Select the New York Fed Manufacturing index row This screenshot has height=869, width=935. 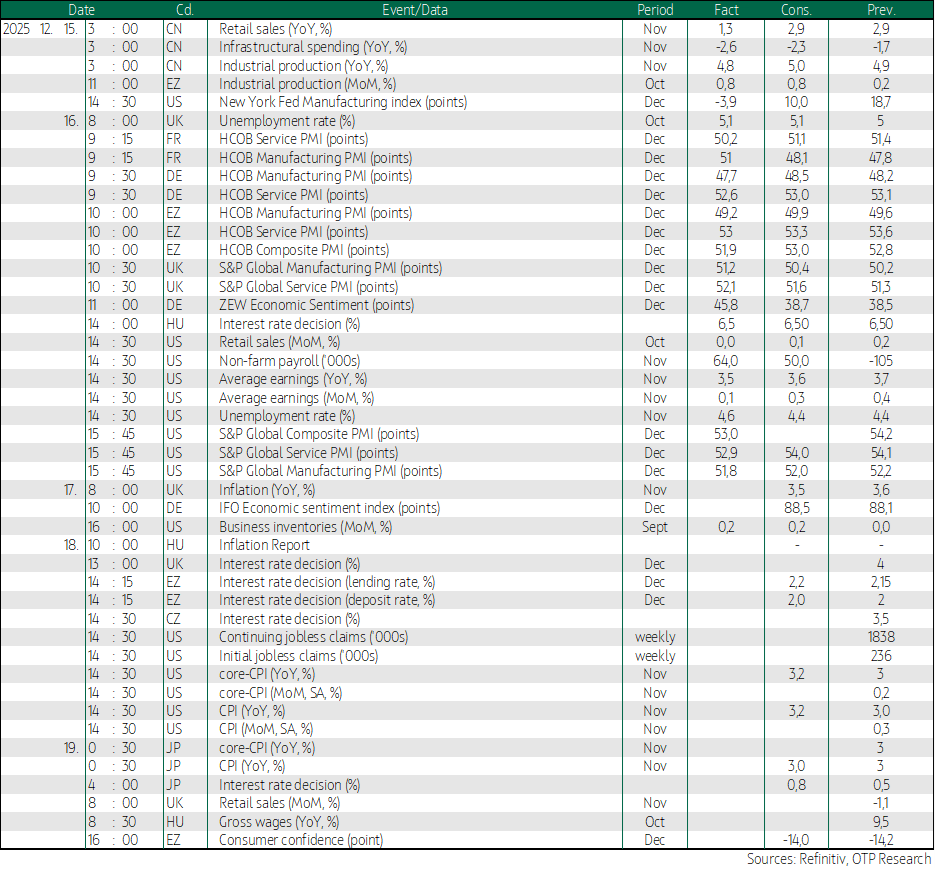pos(342,102)
